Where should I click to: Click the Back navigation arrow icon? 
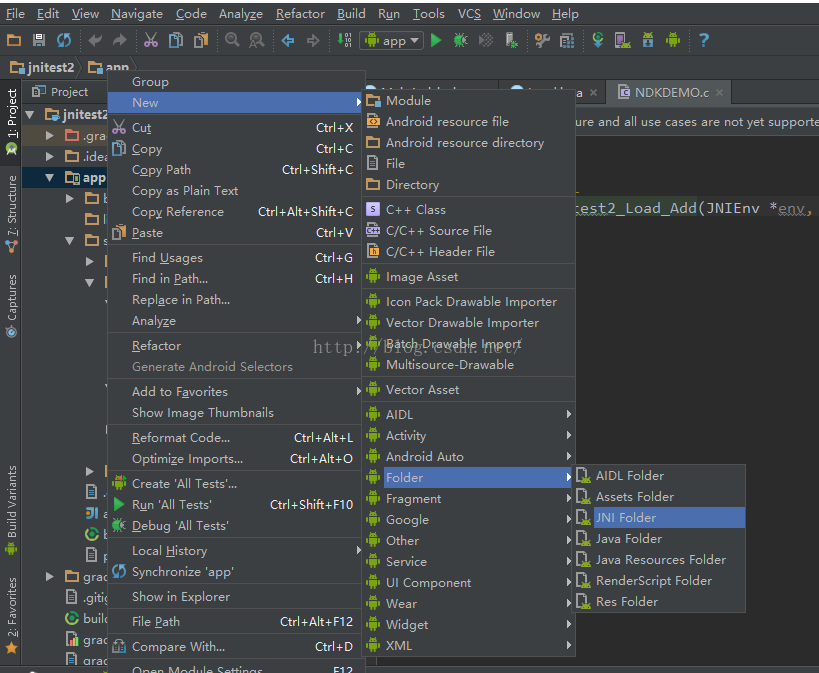click(x=288, y=40)
